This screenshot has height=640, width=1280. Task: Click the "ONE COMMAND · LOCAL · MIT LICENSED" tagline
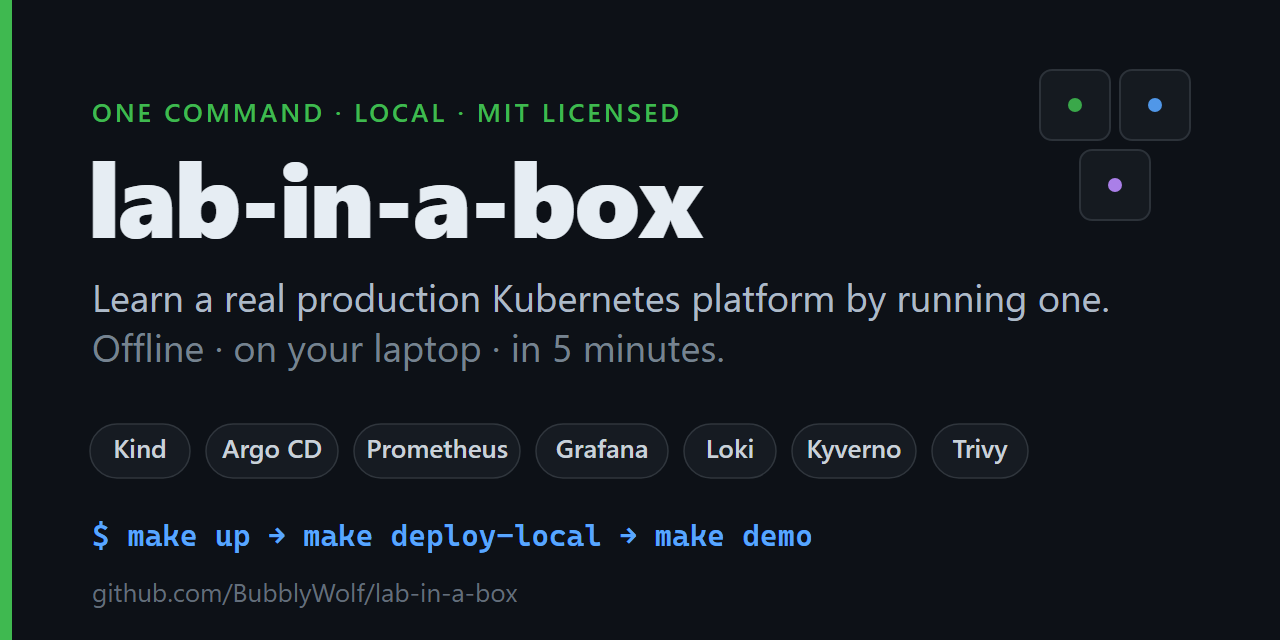click(x=386, y=113)
